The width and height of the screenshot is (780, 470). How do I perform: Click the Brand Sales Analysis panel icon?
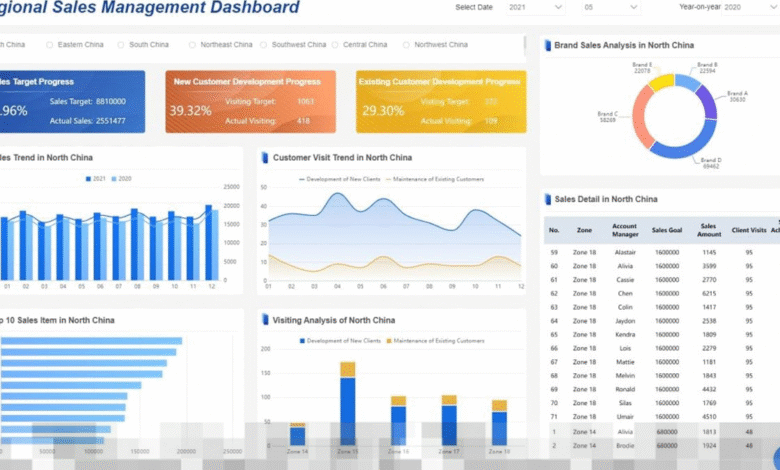point(547,46)
